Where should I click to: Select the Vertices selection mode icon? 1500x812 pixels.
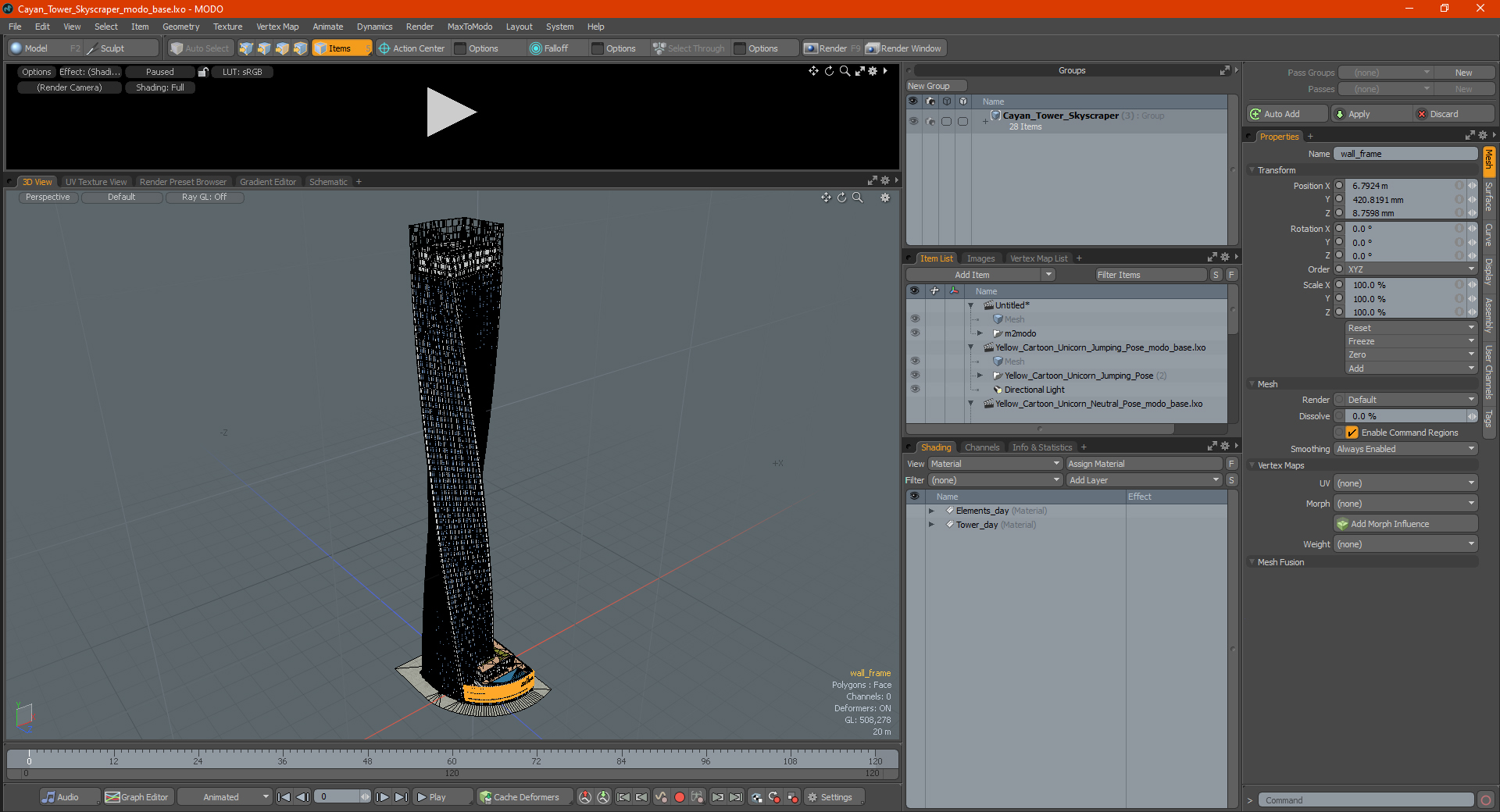(246, 48)
